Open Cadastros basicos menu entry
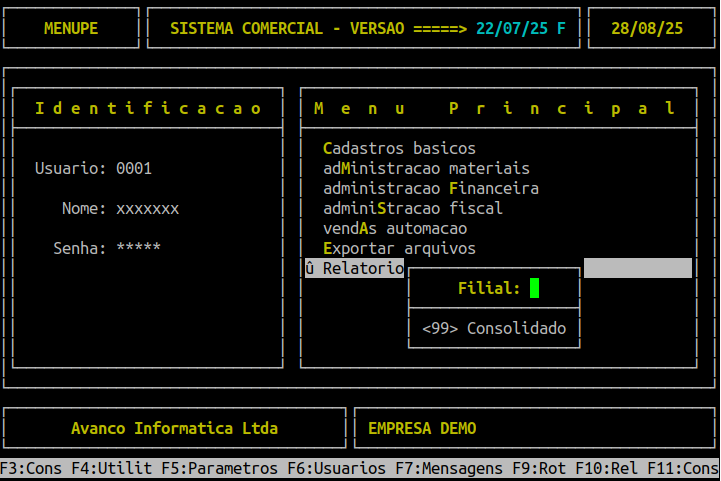The image size is (721, 481). [x=399, y=149]
